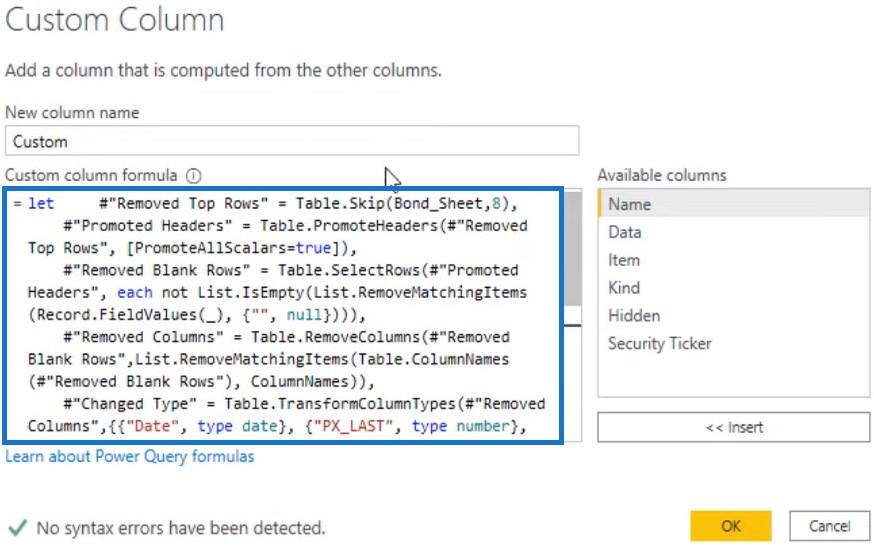Click PromoteAllScalars=true in formula
874x547 pixels.
pyautogui.click(x=234, y=248)
